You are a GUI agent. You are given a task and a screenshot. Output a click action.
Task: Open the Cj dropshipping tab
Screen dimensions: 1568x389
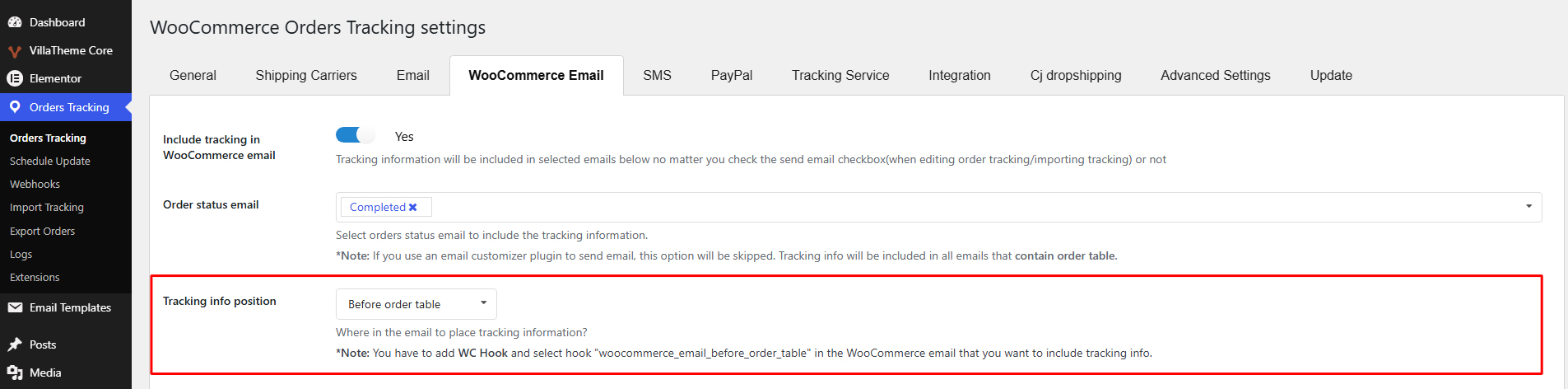pyautogui.click(x=1076, y=75)
